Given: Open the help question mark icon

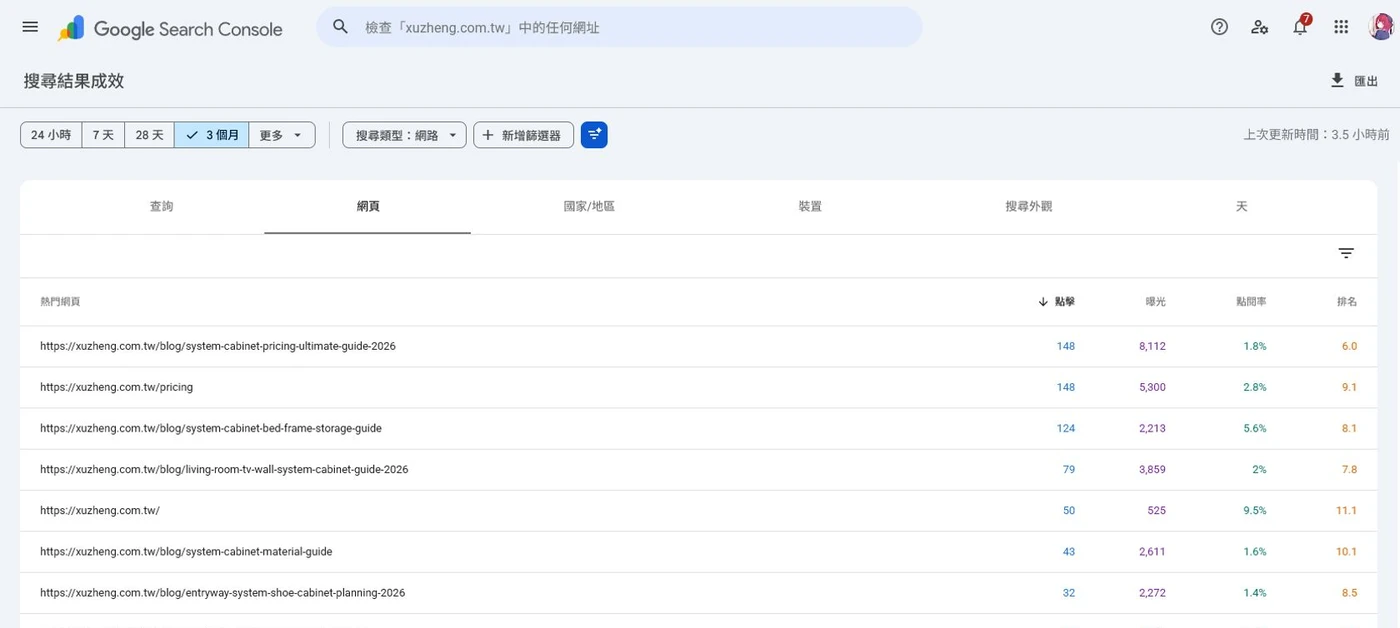Looking at the screenshot, I should pos(1219,27).
